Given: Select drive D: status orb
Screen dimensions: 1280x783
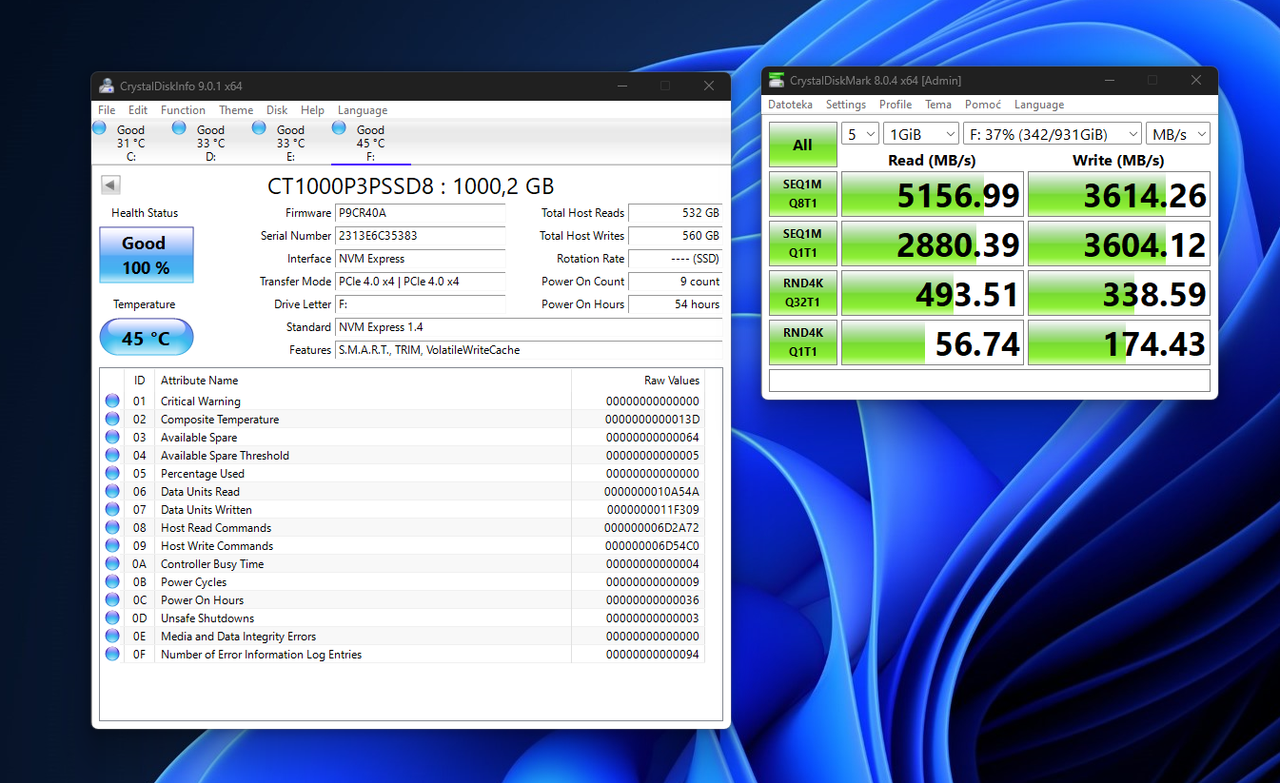Looking at the screenshot, I should (179, 128).
